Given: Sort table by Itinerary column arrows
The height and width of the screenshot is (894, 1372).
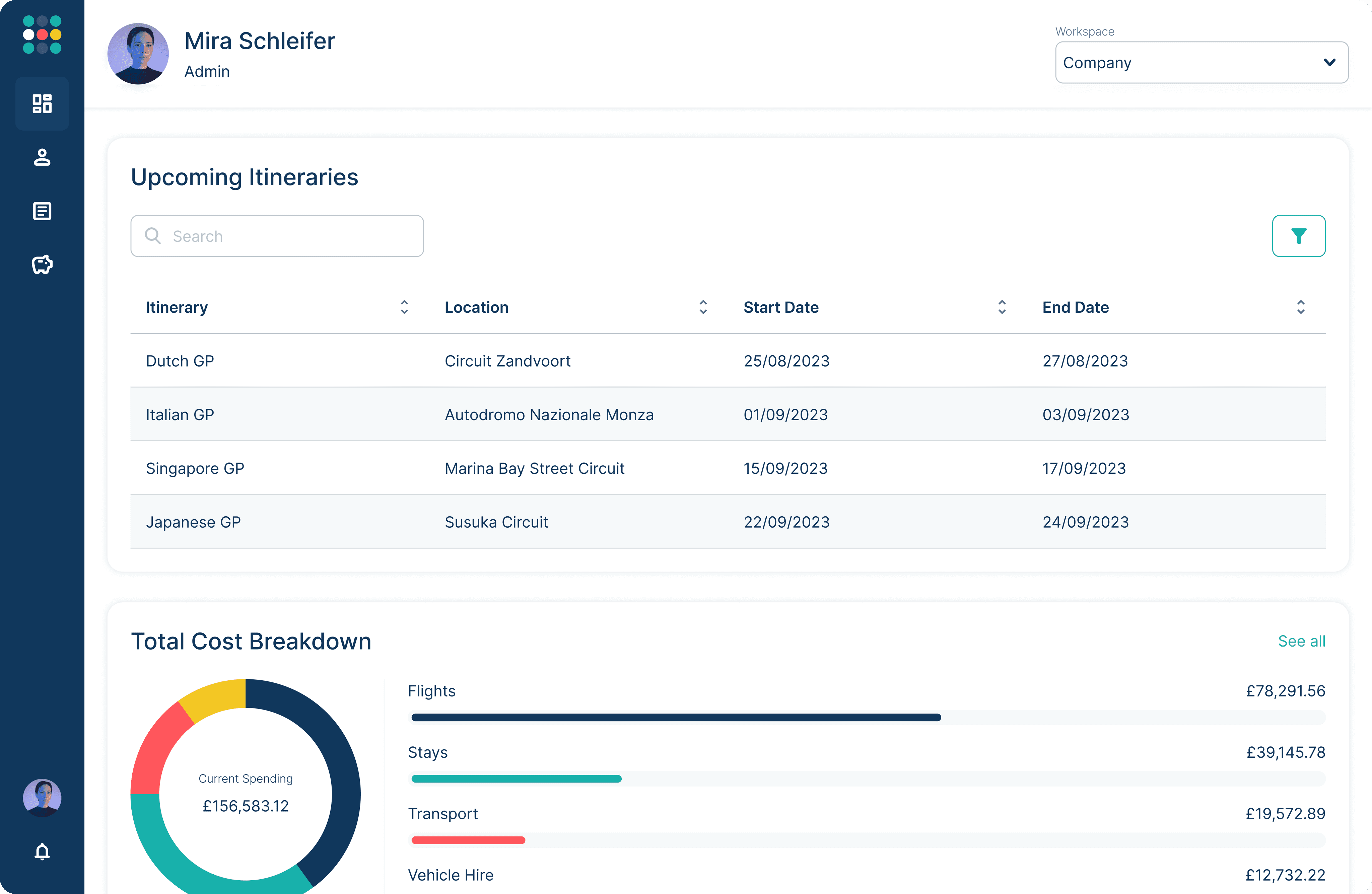Looking at the screenshot, I should click(x=404, y=307).
